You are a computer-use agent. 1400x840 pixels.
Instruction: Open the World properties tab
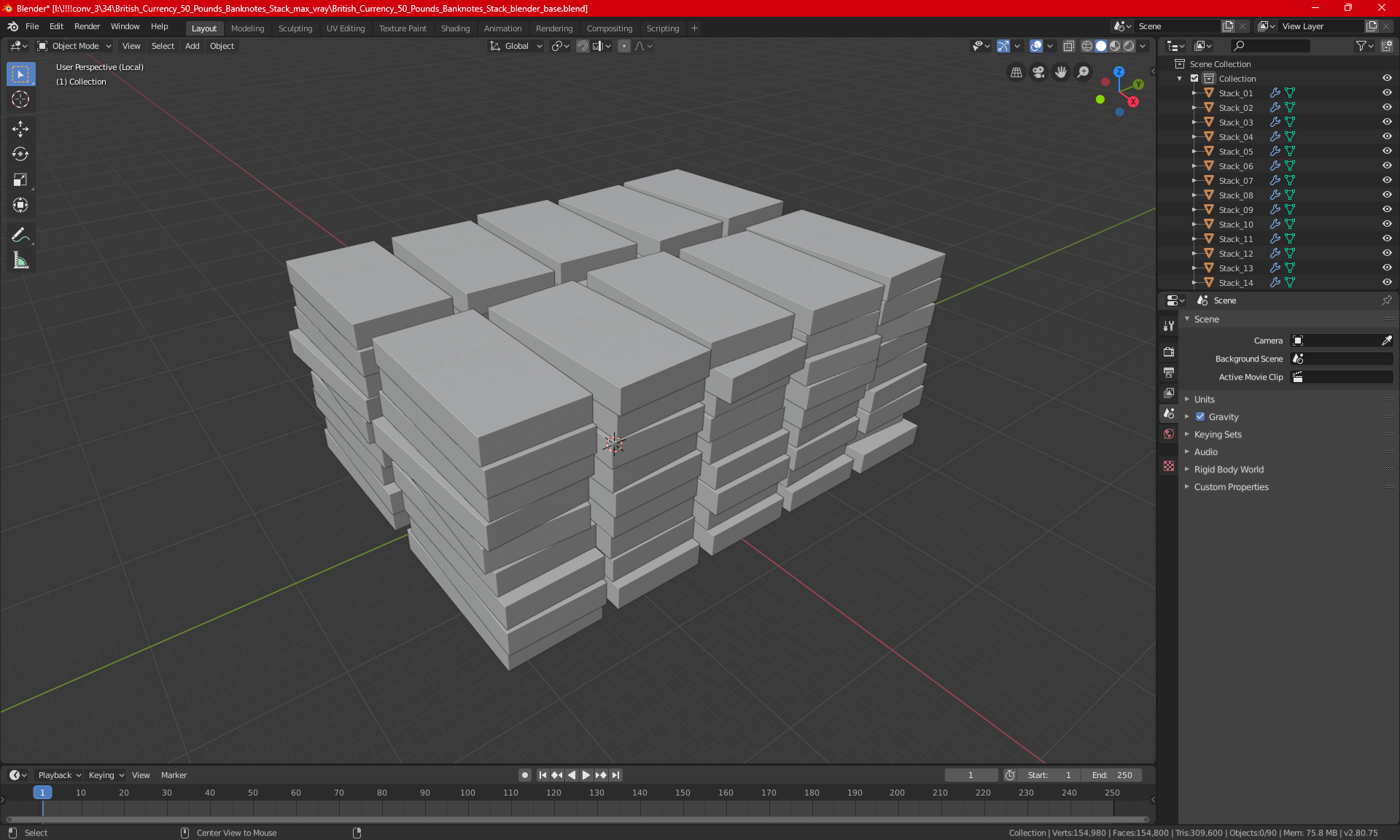1169,434
